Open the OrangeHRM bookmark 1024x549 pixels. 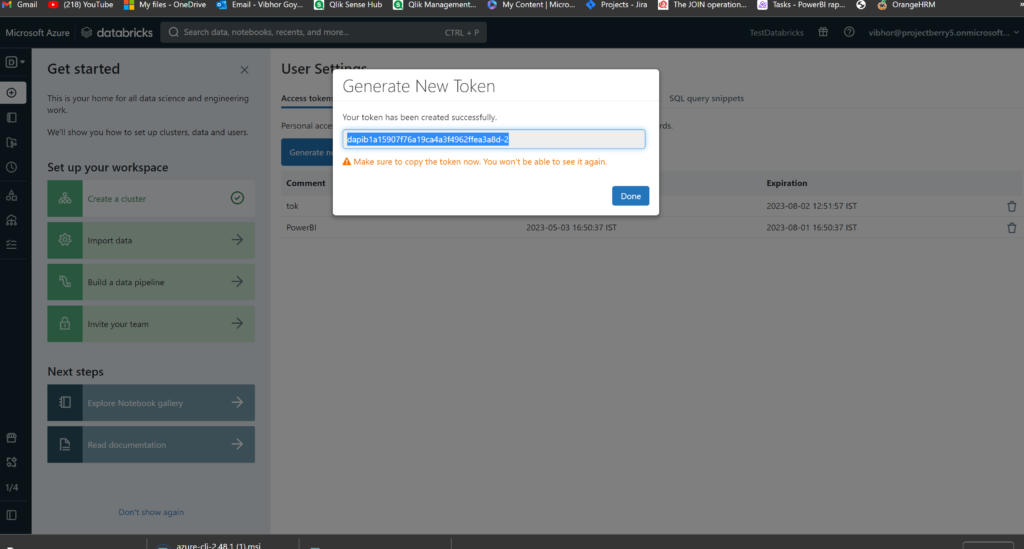(906, 5)
